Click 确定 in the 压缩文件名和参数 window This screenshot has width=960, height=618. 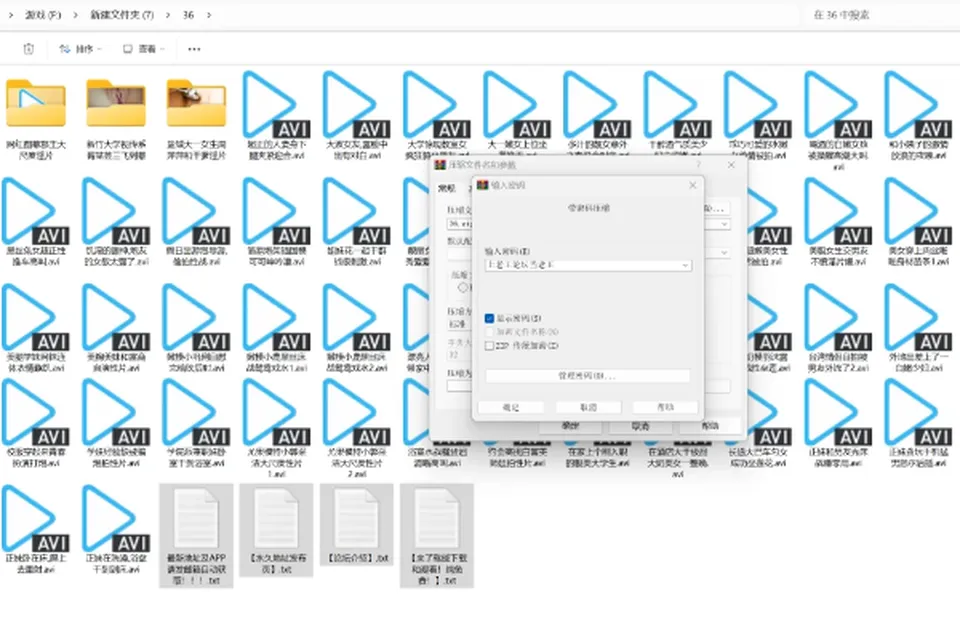point(571,426)
